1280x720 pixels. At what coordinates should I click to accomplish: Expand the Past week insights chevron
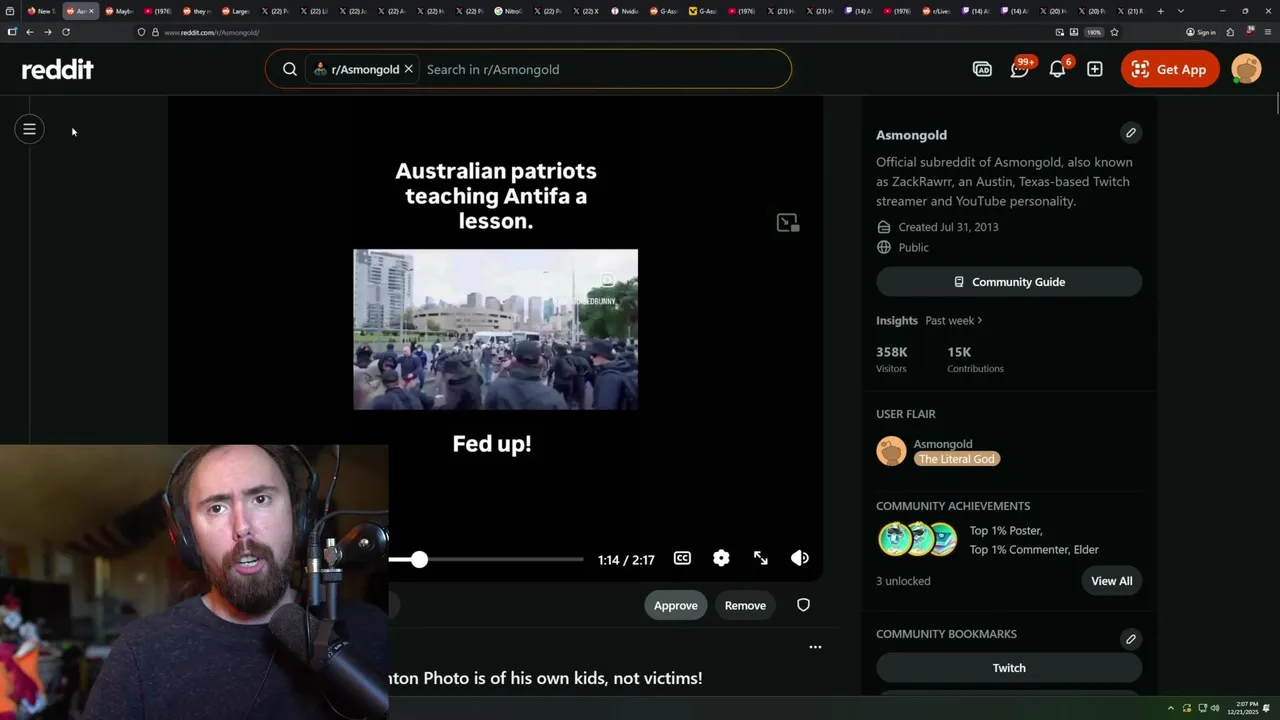(x=979, y=321)
